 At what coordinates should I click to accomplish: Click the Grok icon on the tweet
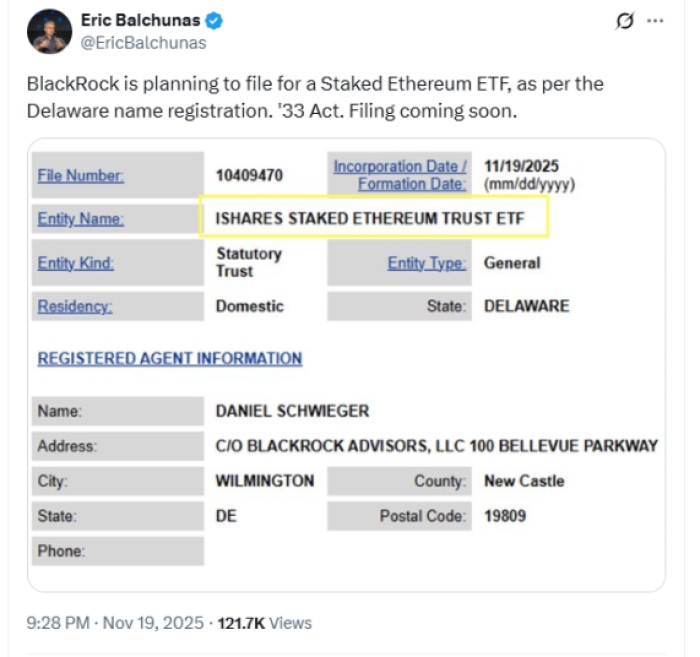(x=625, y=21)
